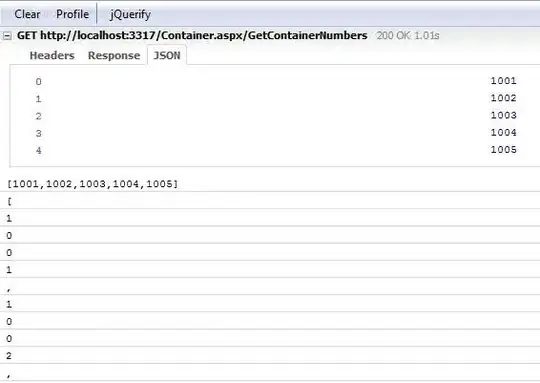Click the value 1004 in JSON view
The width and height of the screenshot is (540, 383).
coord(503,133)
